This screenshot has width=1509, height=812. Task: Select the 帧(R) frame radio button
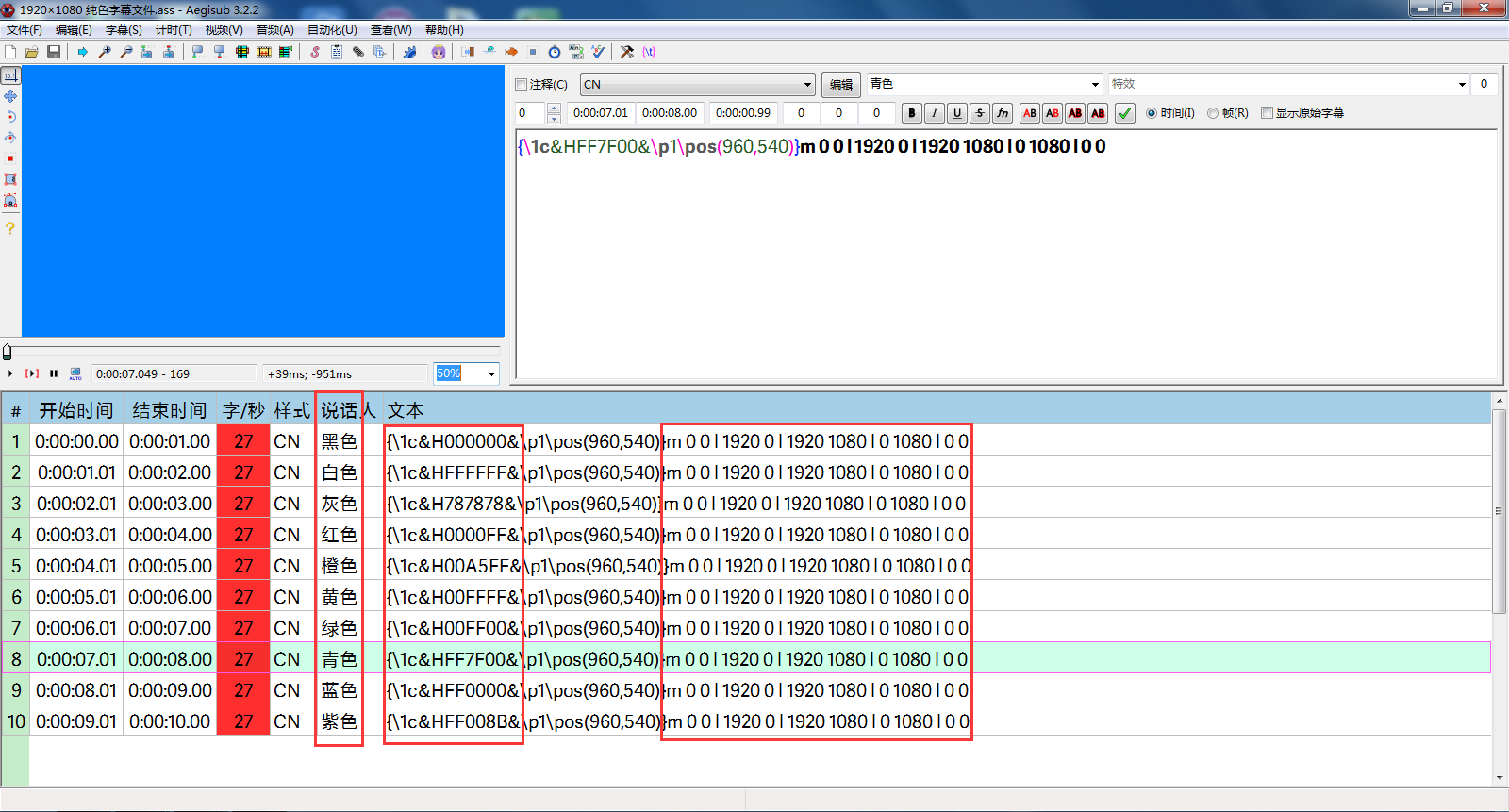point(1228,113)
